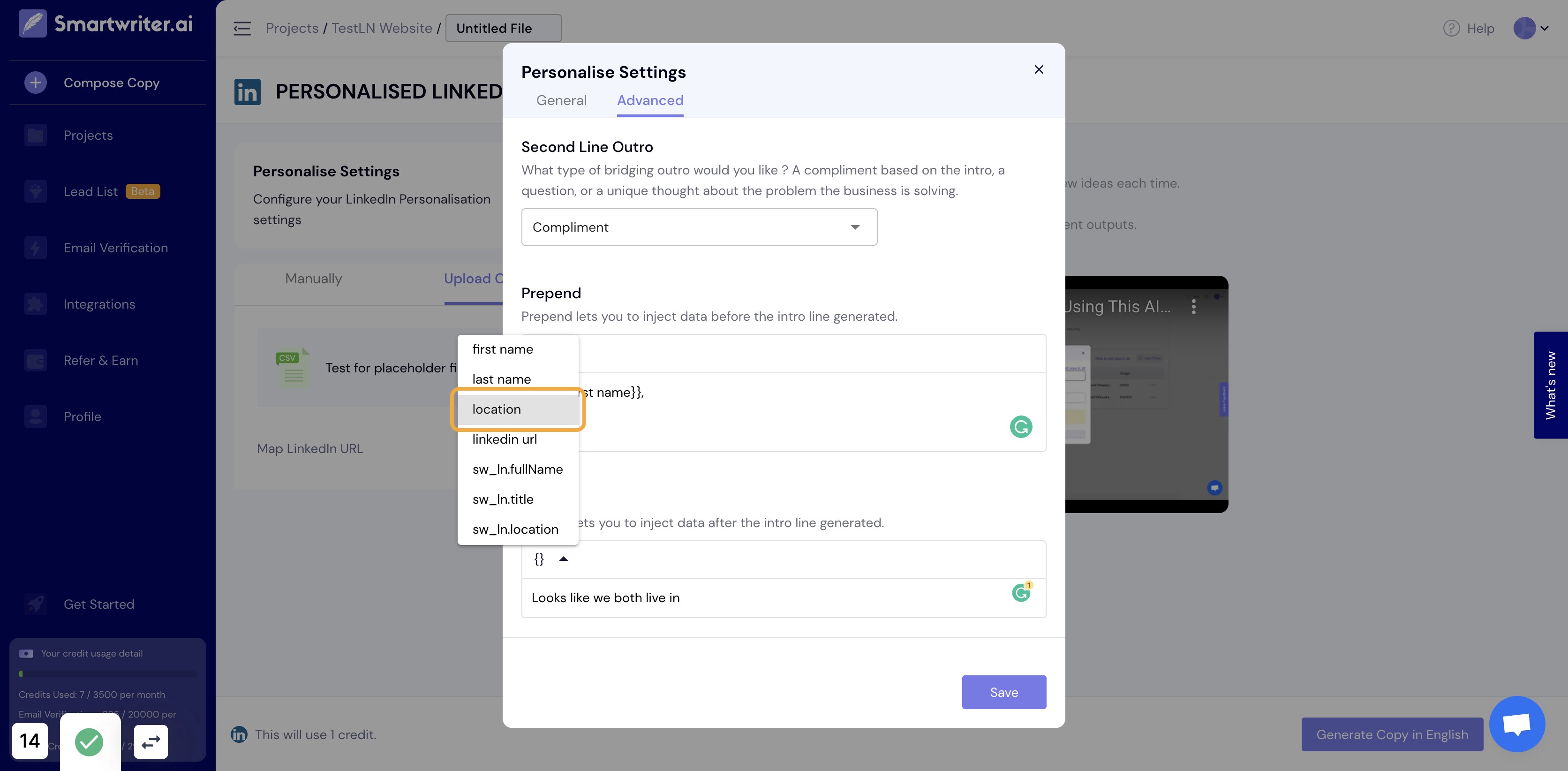Screen dimensions: 1568x771
Task: Open the user avatar dropdown chevron
Action: (1544, 28)
